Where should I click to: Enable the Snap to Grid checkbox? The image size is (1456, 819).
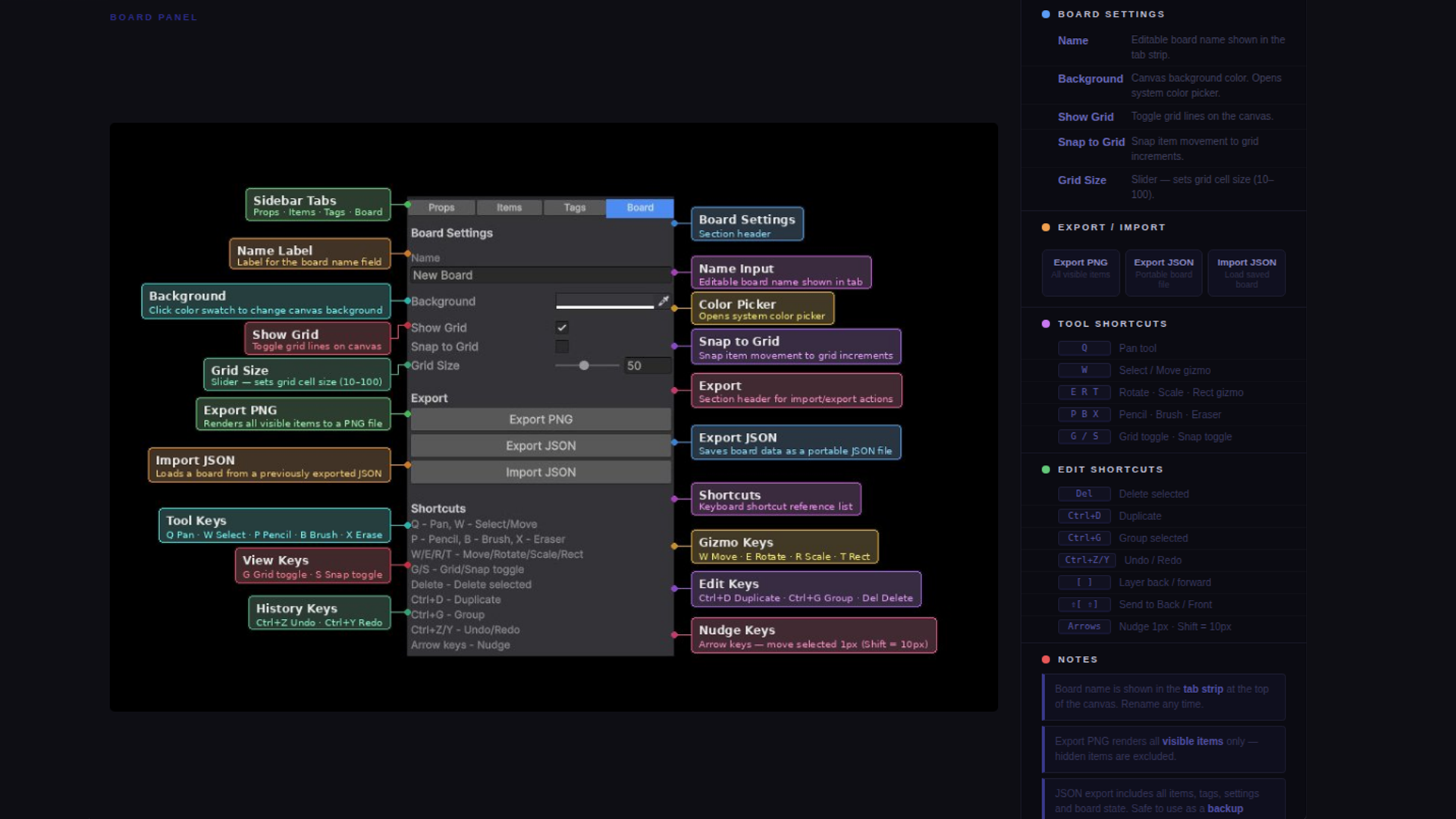tap(562, 347)
